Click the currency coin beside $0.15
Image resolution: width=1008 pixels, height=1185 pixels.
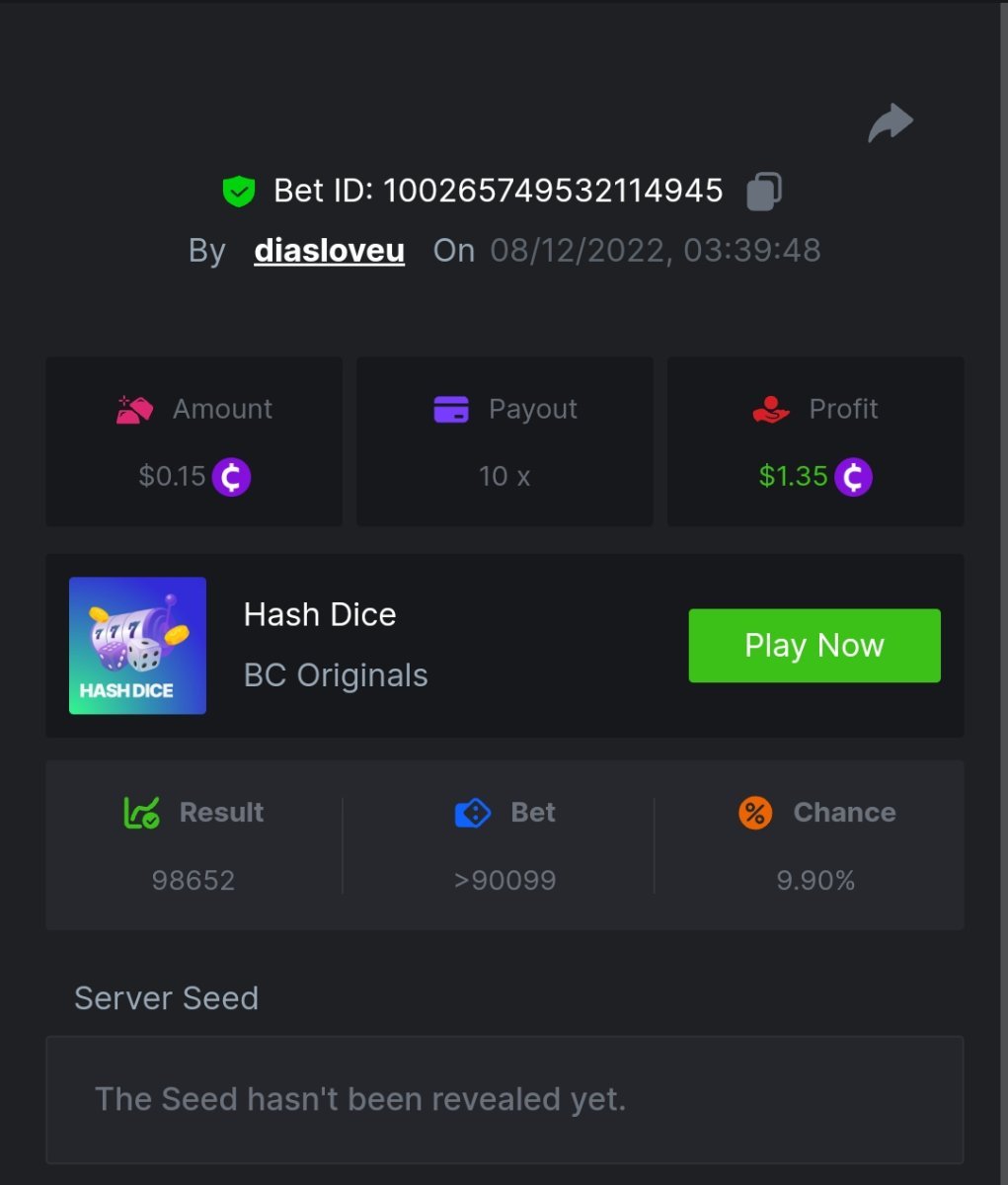click(x=231, y=477)
